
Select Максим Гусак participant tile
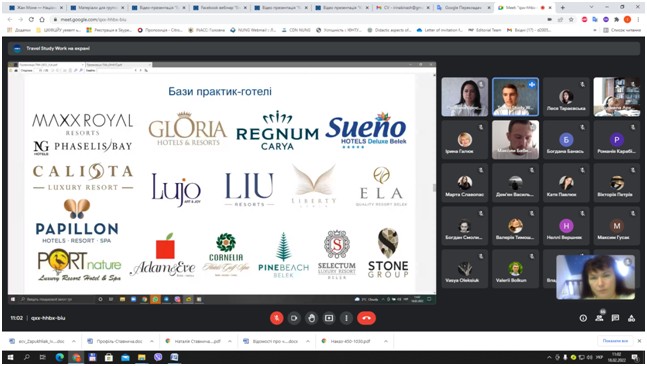coord(616,226)
